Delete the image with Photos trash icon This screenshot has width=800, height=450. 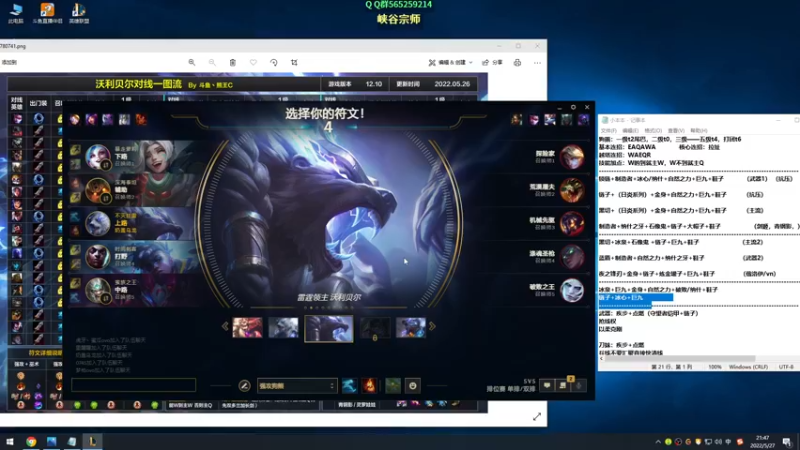(x=233, y=62)
